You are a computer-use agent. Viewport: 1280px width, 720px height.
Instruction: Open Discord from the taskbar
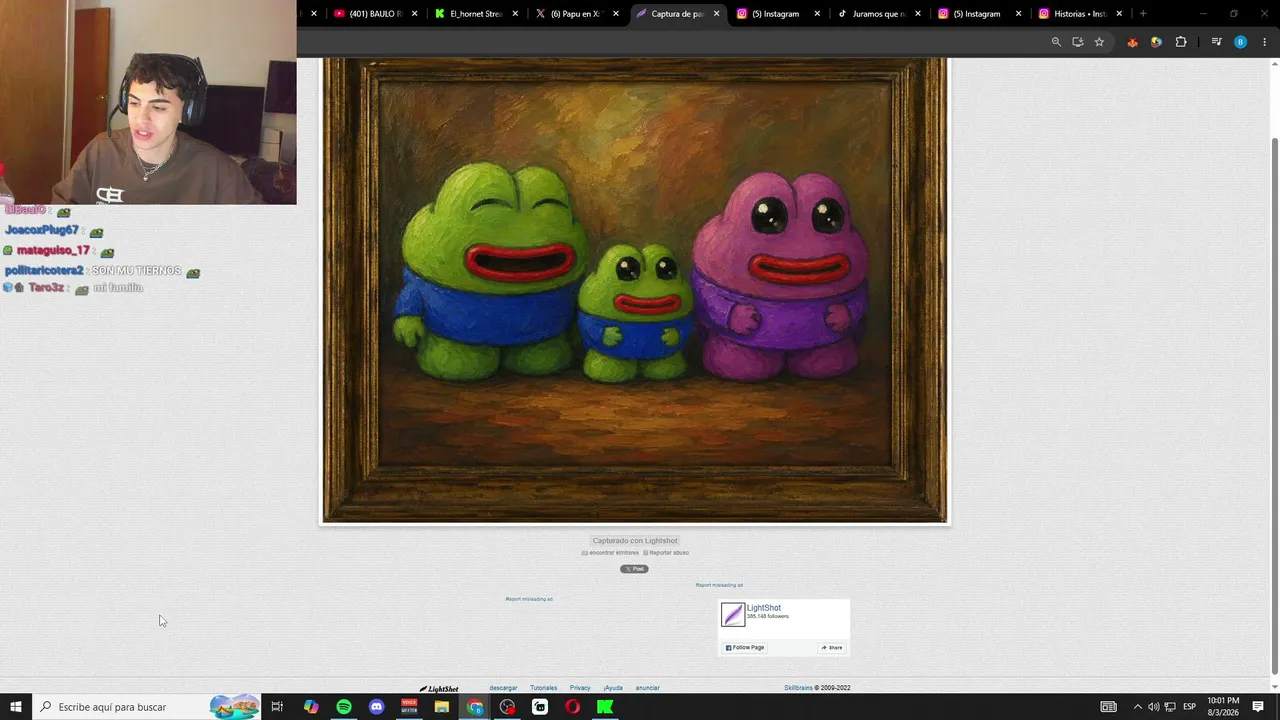coord(377,707)
